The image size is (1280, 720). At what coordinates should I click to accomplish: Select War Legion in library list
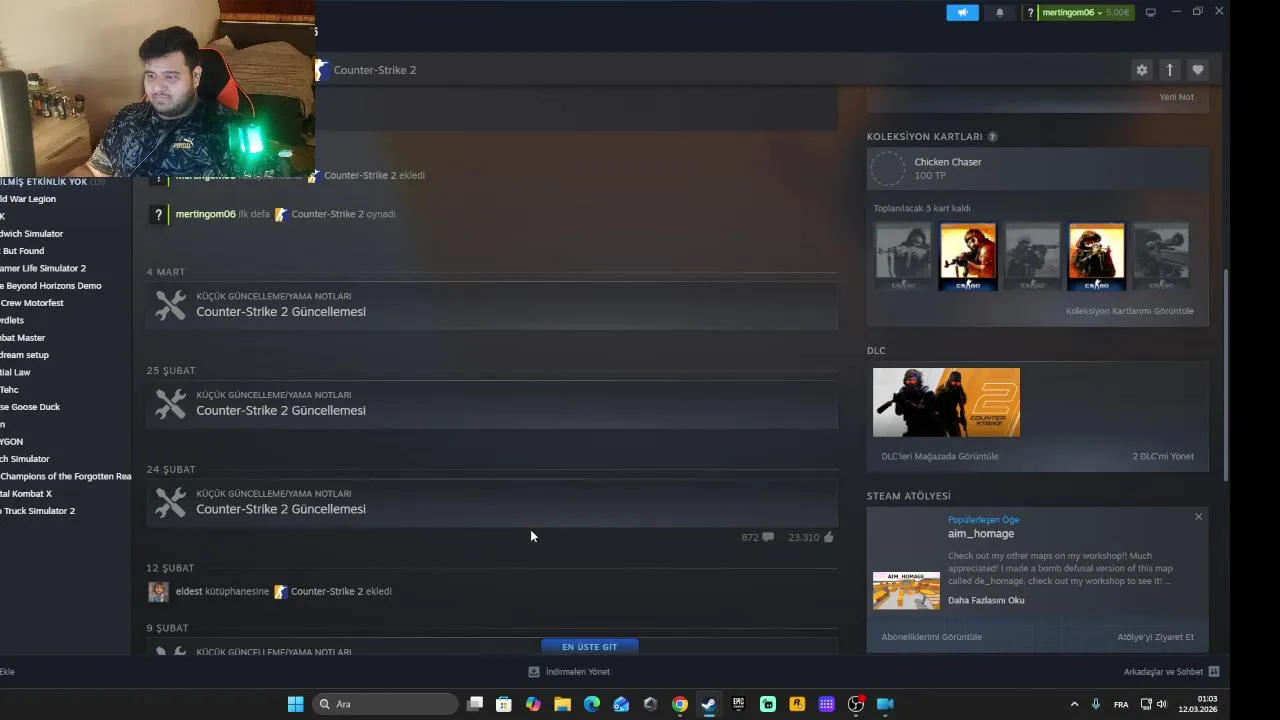28,199
